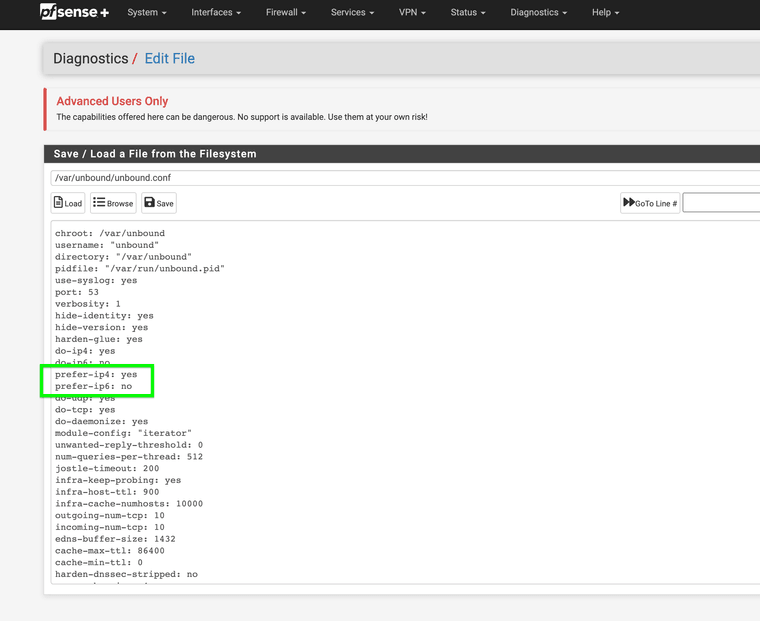Click the 'prefer-ip6: no' line
Viewport: 760px width, 621px height.
tap(94, 386)
